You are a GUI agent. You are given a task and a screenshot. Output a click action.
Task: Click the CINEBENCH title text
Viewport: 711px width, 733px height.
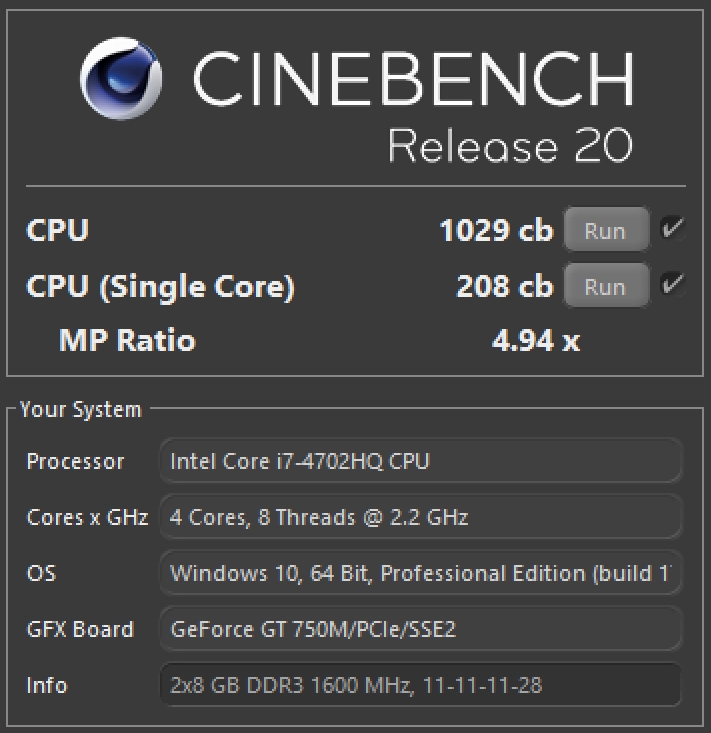pos(412,80)
